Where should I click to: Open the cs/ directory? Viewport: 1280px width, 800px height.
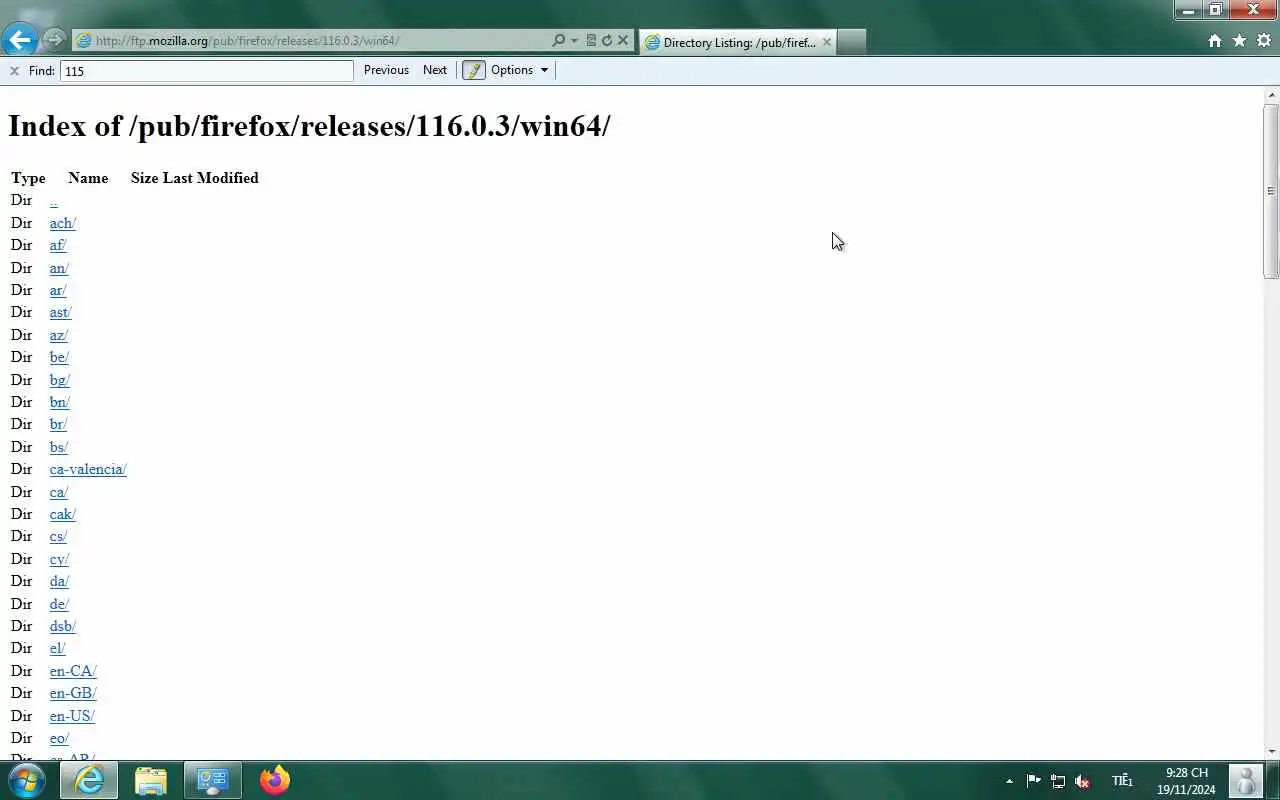click(58, 536)
